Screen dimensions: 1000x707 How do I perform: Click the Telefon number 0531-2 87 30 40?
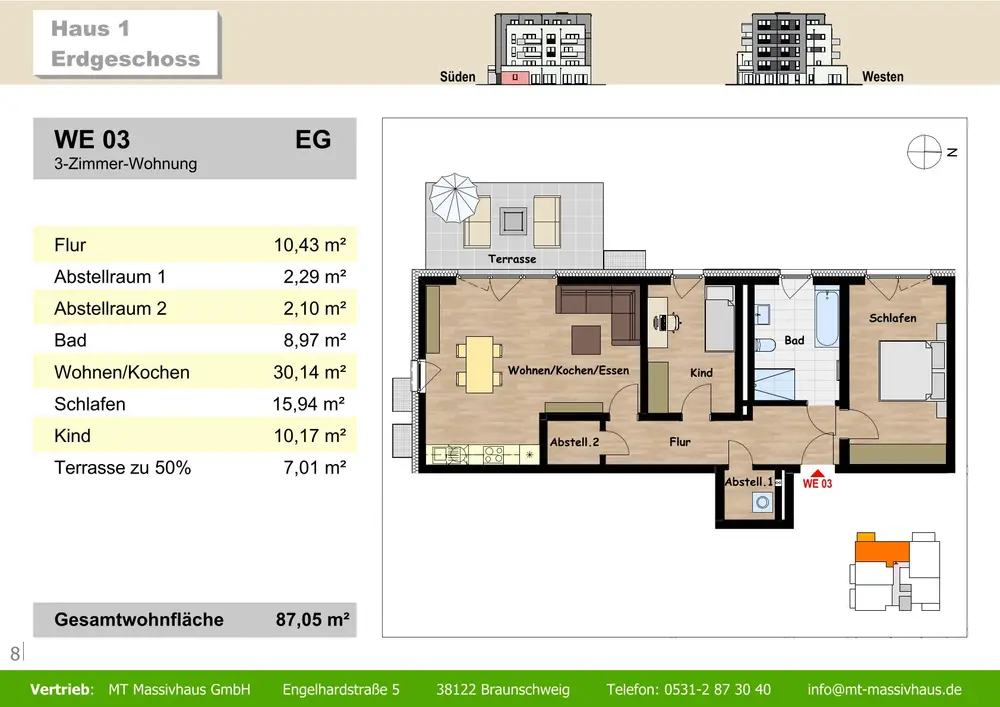[688, 689]
